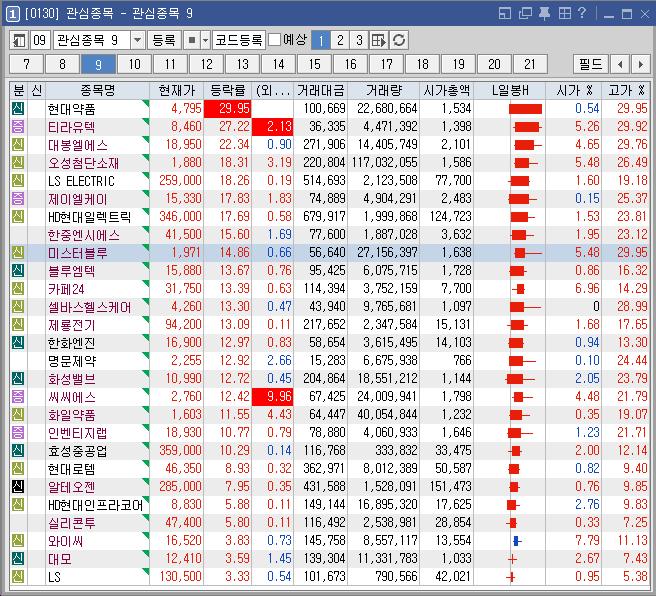Viewport: 656px width, 596px height.
Task: Click the 등록 button
Action: (164, 40)
